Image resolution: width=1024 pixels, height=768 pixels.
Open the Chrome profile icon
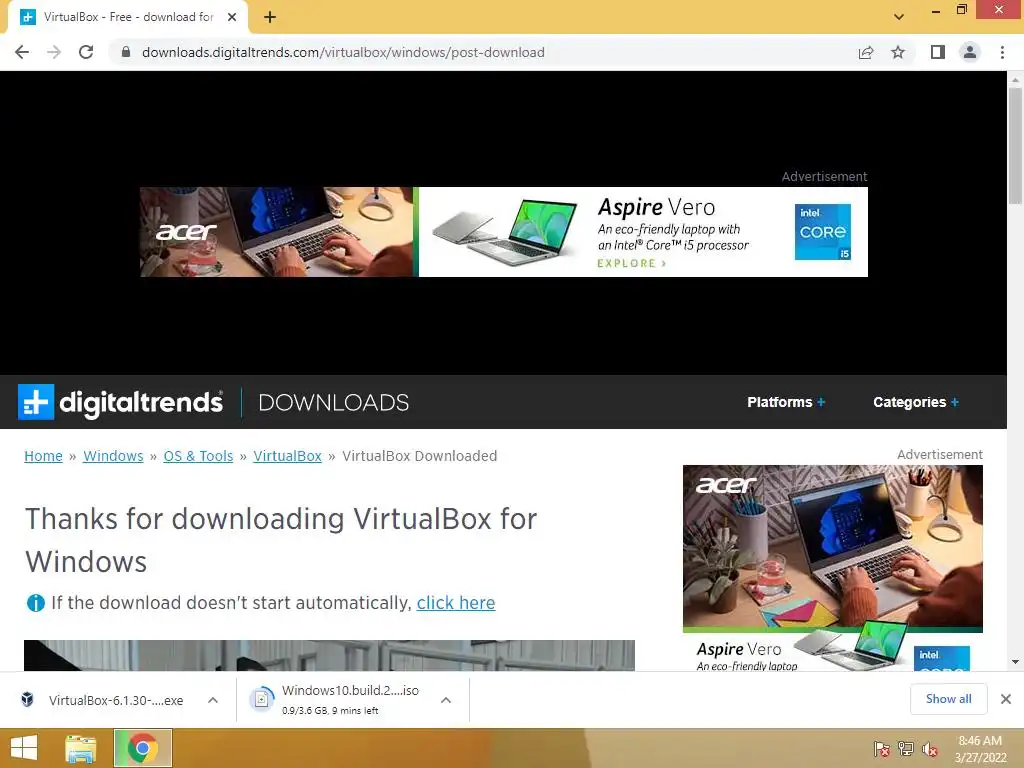pos(970,52)
